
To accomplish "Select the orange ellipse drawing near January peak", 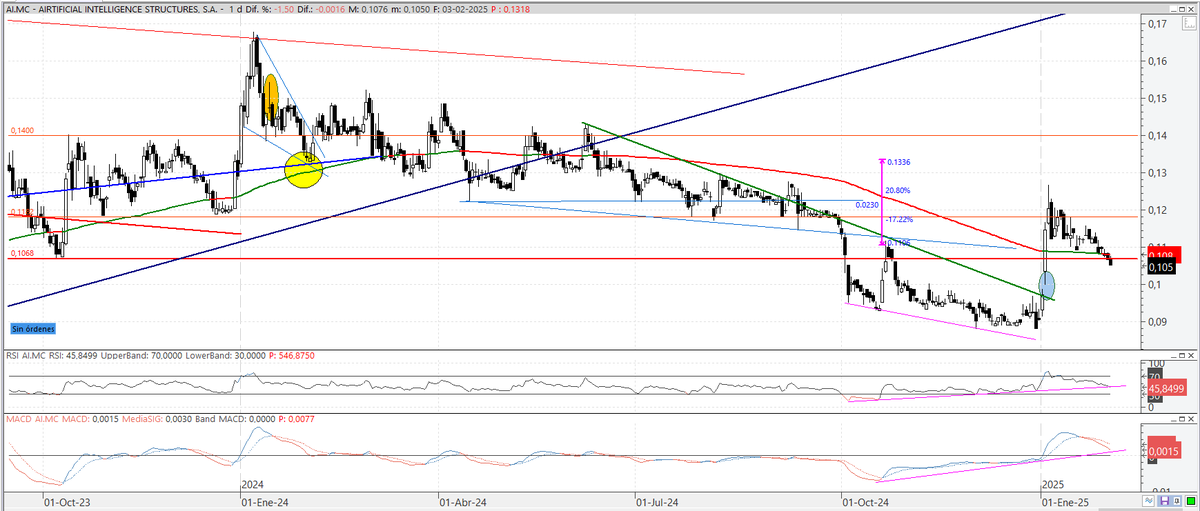I will (x=270, y=99).
